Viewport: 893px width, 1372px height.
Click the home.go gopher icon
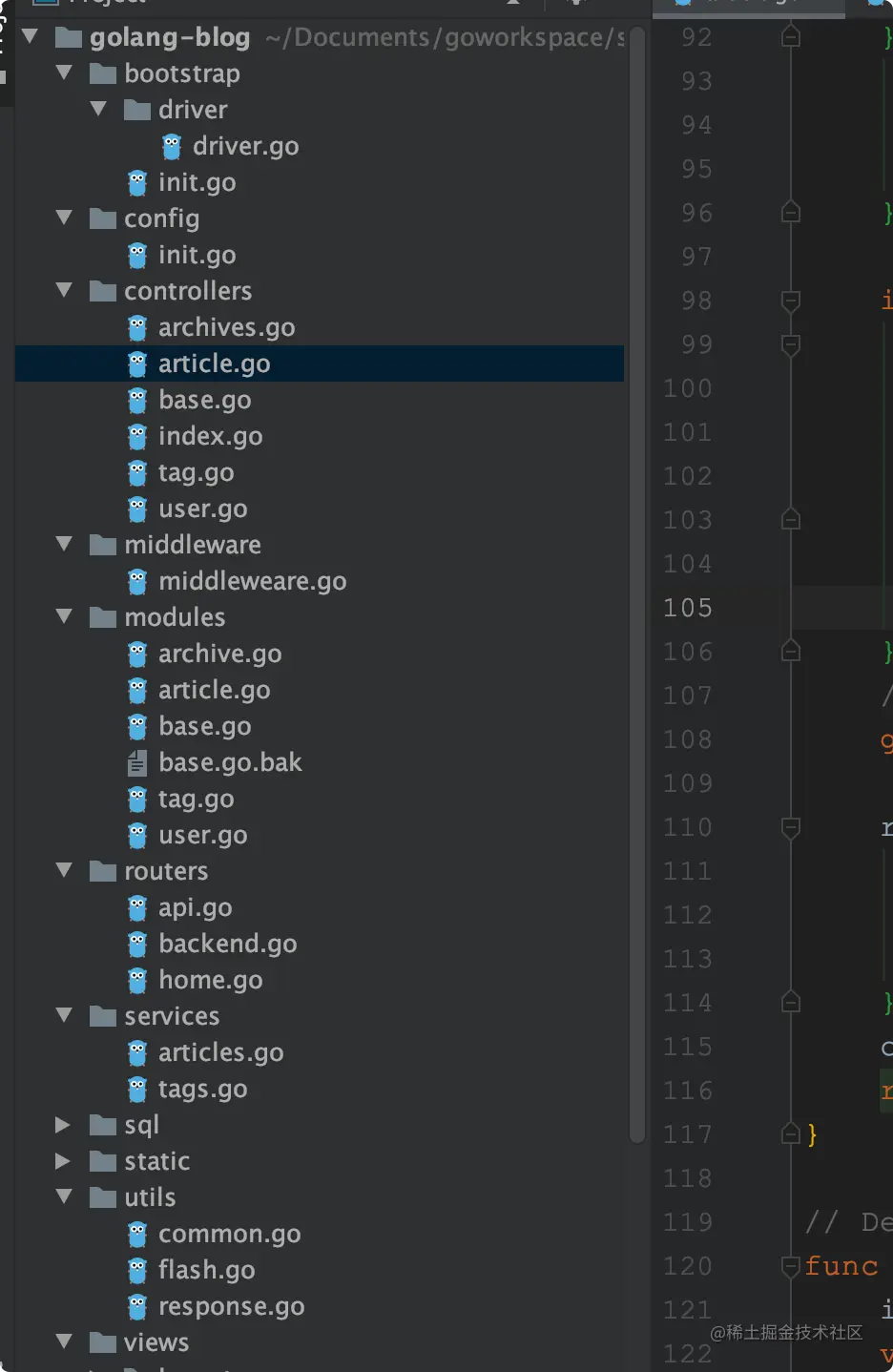[137, 980]
